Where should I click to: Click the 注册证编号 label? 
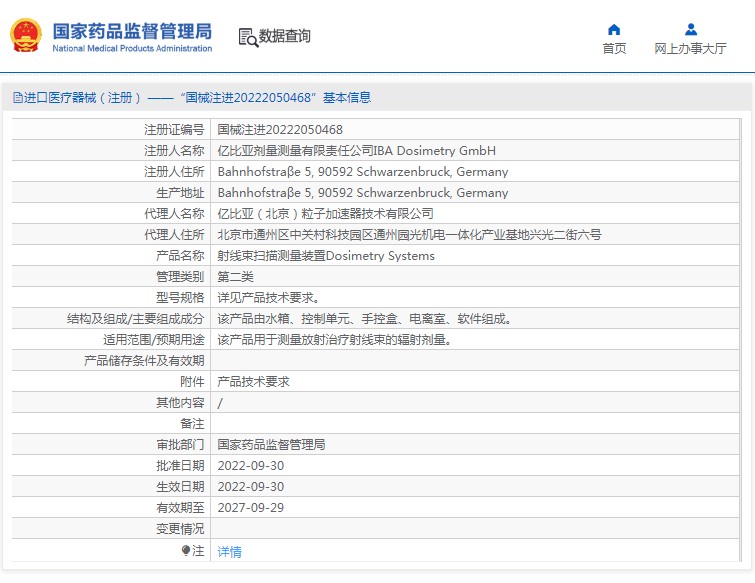pyautogui.click(x=174, y=130)
